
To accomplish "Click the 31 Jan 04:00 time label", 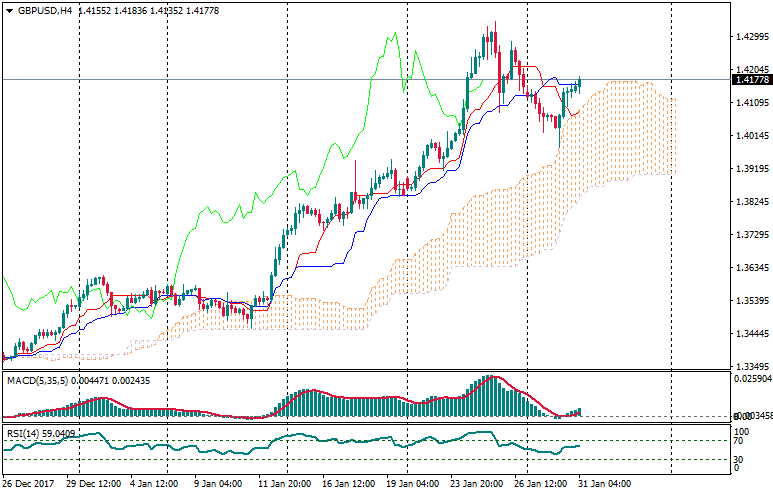I will pos(605,484).
